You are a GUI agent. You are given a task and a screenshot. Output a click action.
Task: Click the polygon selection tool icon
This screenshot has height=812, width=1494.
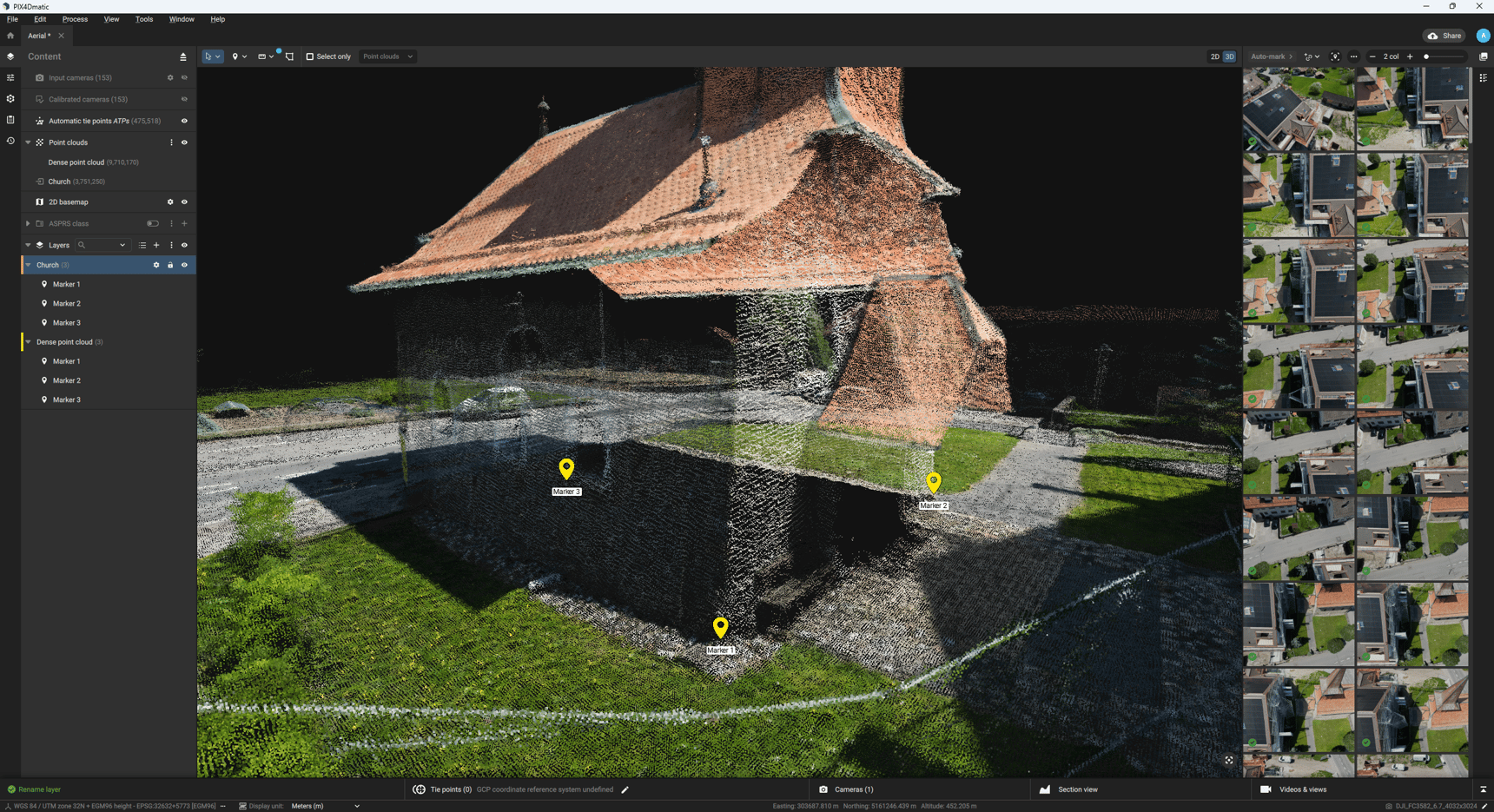289,56
